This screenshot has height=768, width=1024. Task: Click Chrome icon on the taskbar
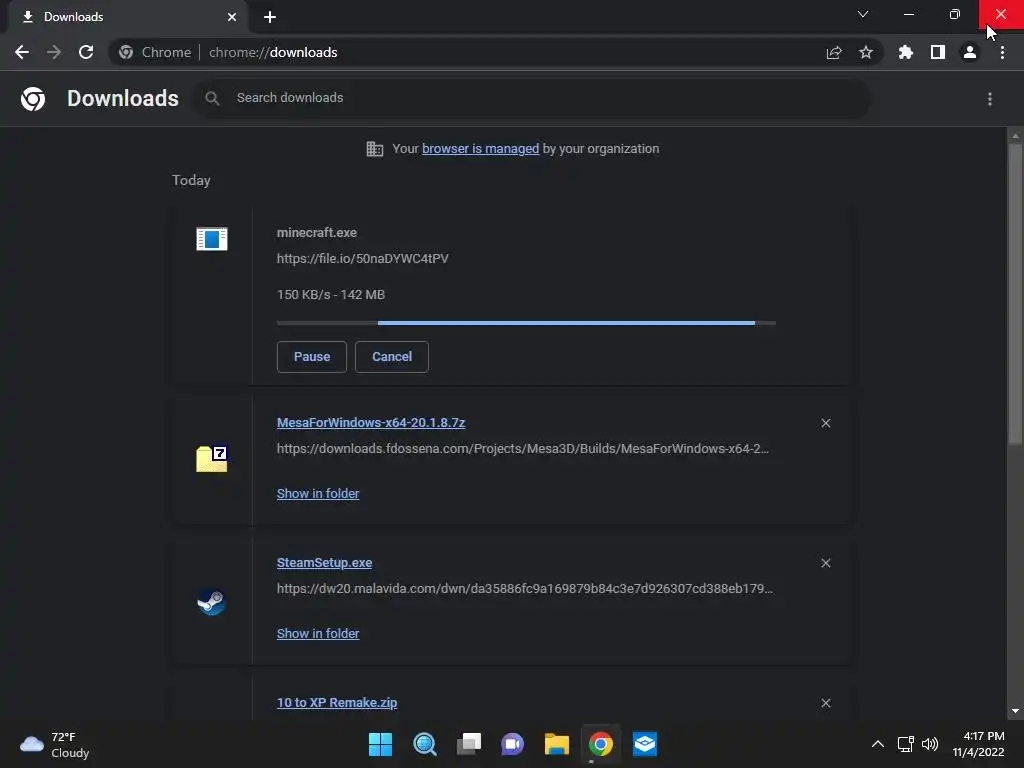coord(601,744)
